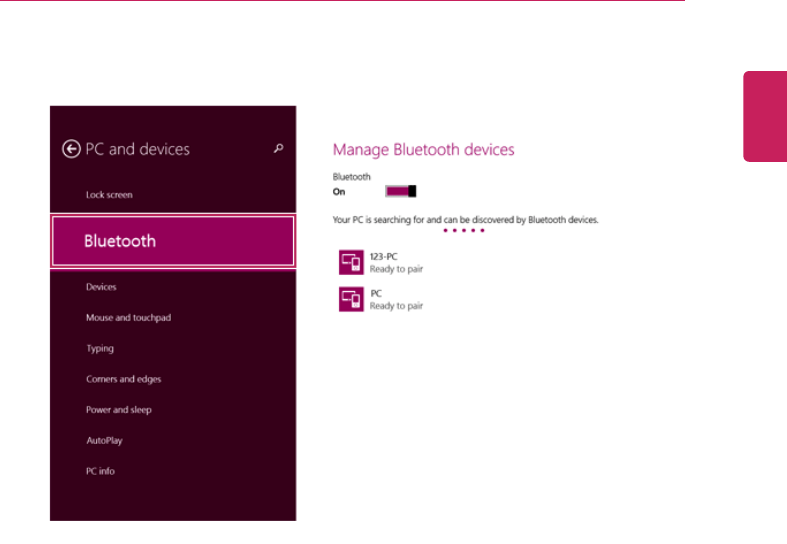Image resolution: width=787 pixels, height=544 pixels.
Task: Open Mouse and touchpad settings
Action: [x=126, y=318]
